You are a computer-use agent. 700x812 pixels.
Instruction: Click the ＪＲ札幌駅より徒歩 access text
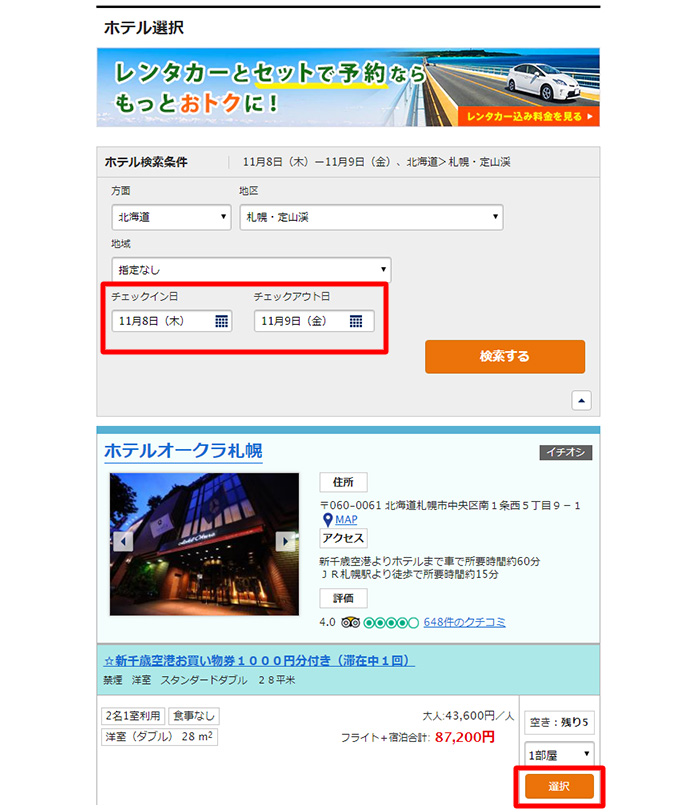click(410, 574)
